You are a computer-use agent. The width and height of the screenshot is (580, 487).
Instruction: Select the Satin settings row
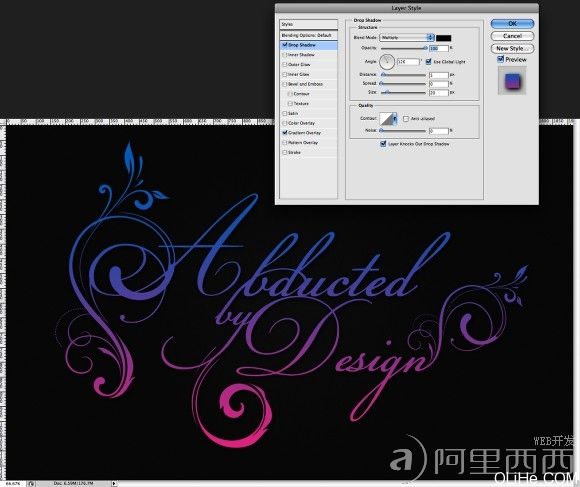coord(309,114)
